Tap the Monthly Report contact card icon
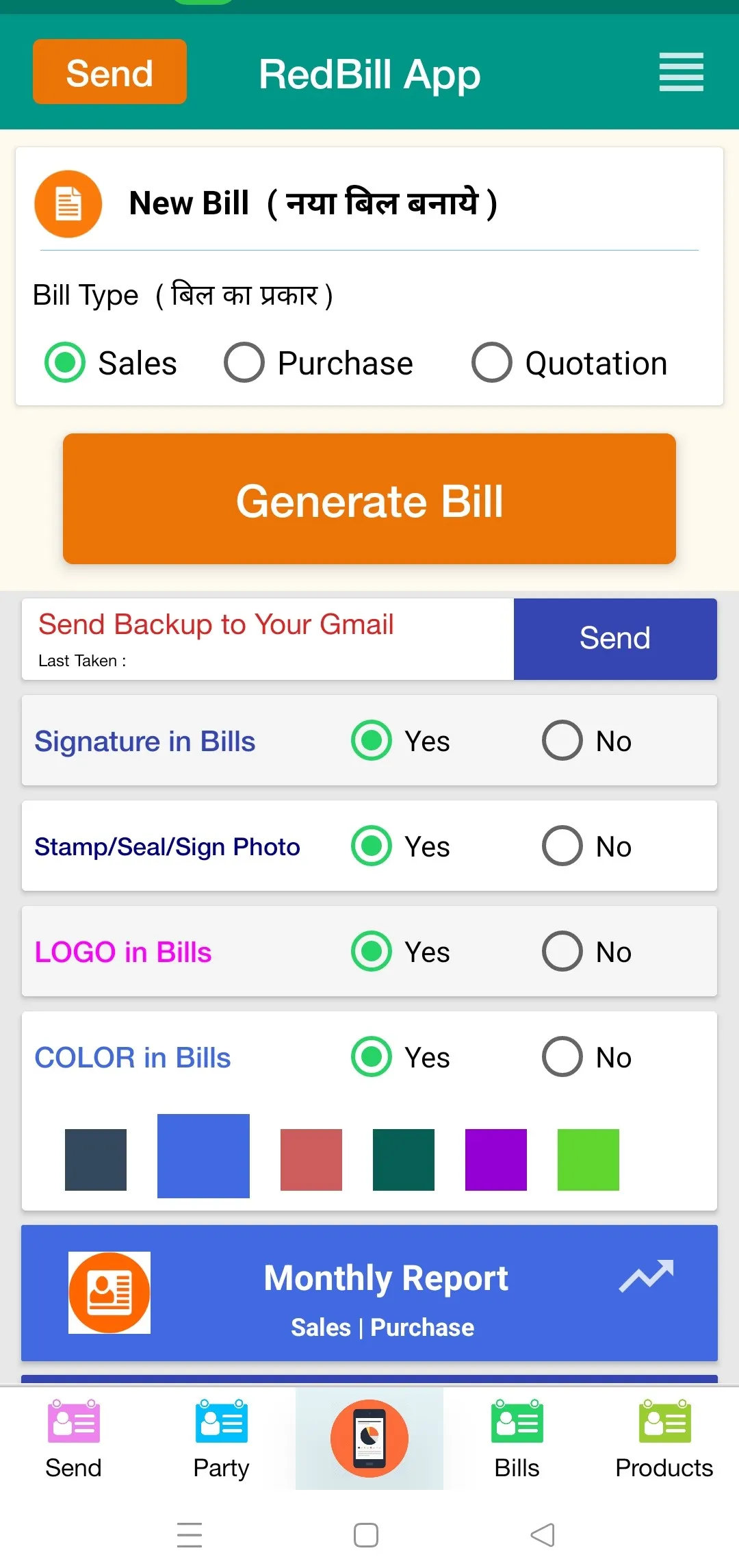Screen dimensions: 739x1568 pos(109,1292)
